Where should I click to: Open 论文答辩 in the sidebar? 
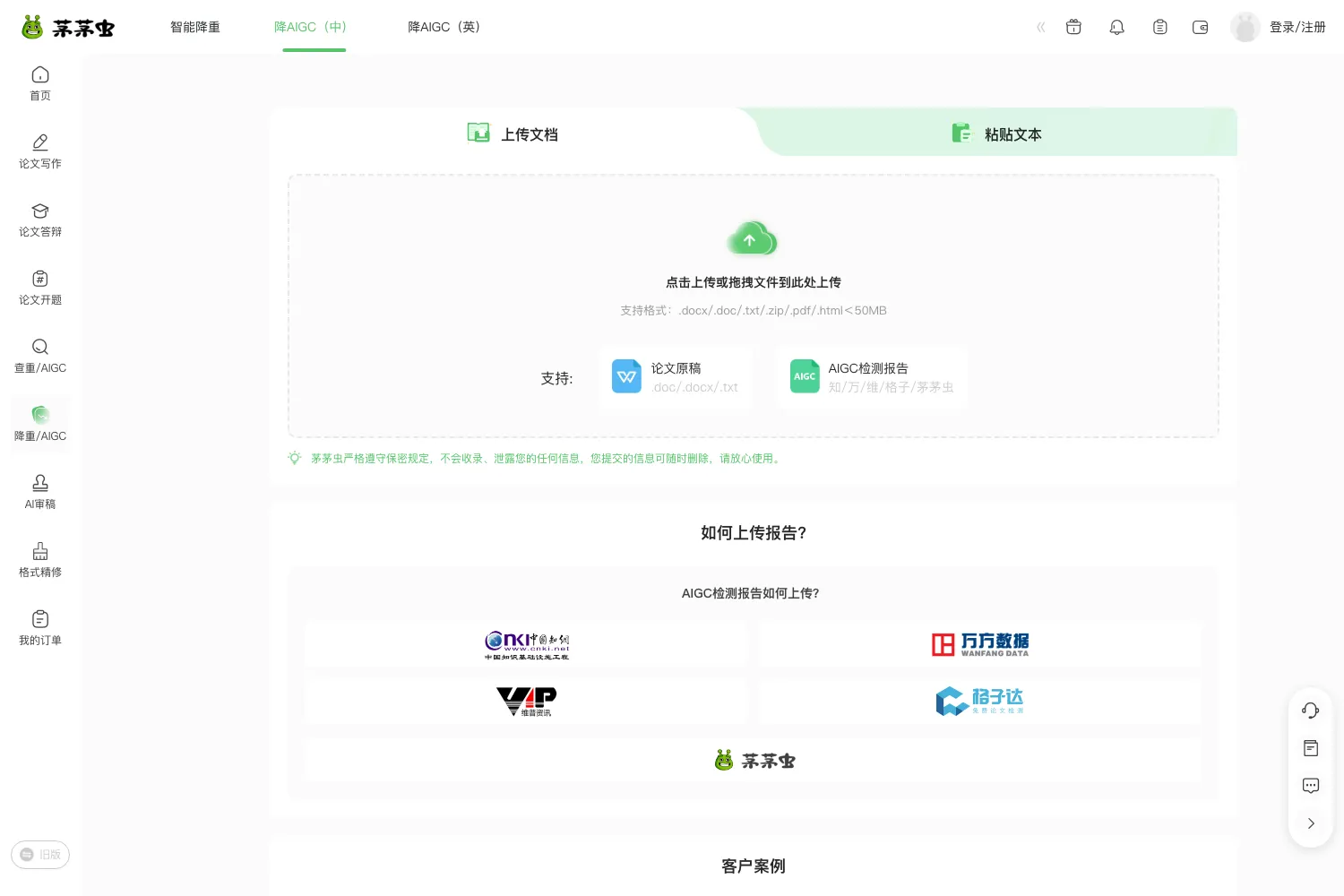pos(40,220)
